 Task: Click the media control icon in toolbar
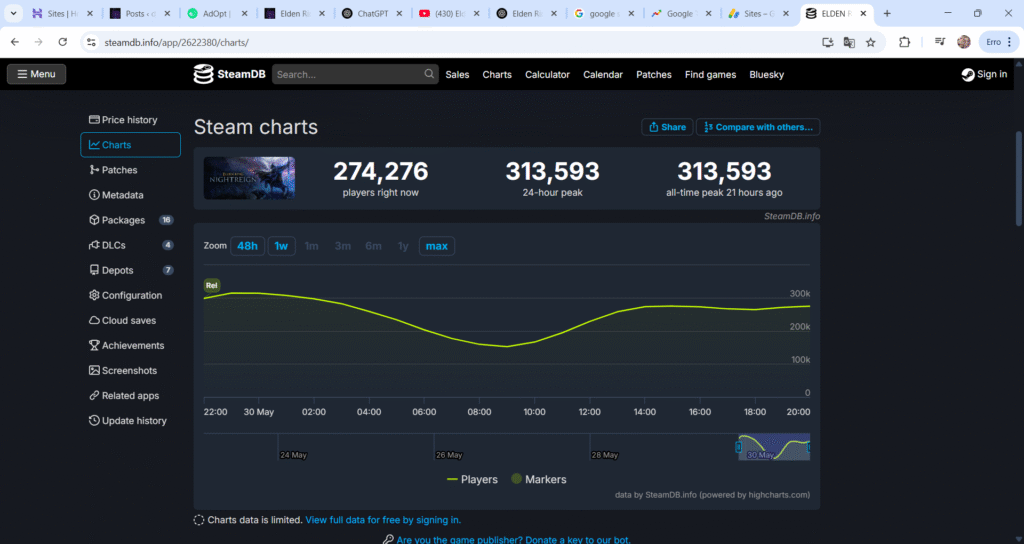[x=940, y=42]
